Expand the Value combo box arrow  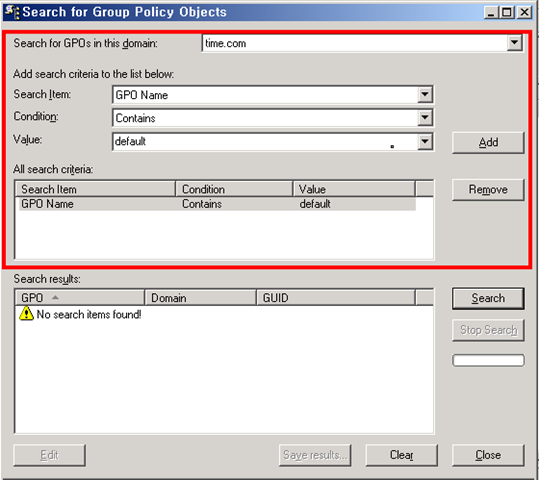tap(425, 141)
